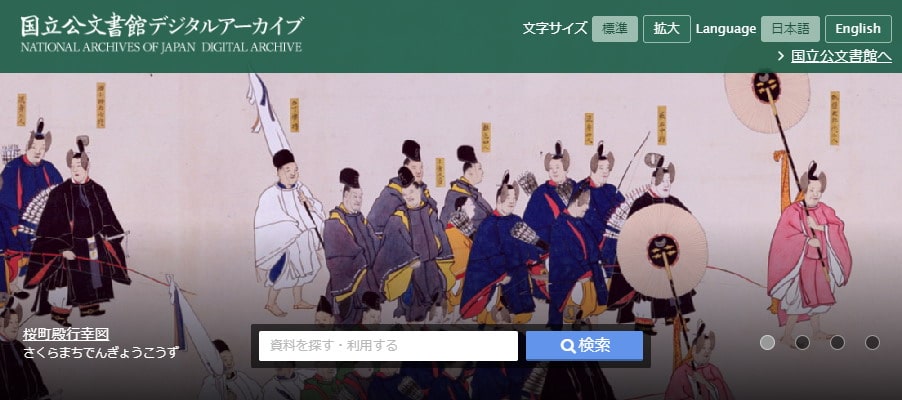Enlarge text size with 拡大
The height and width of the screenshot is (400, 902).
[x=667, y=29]
